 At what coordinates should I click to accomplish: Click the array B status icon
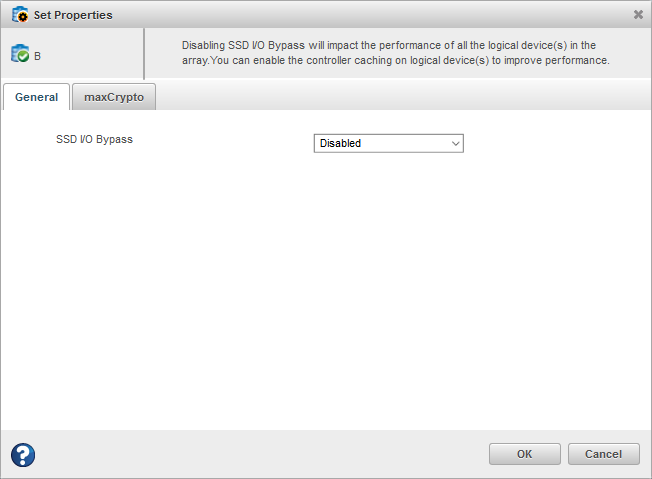coord(20,55)
